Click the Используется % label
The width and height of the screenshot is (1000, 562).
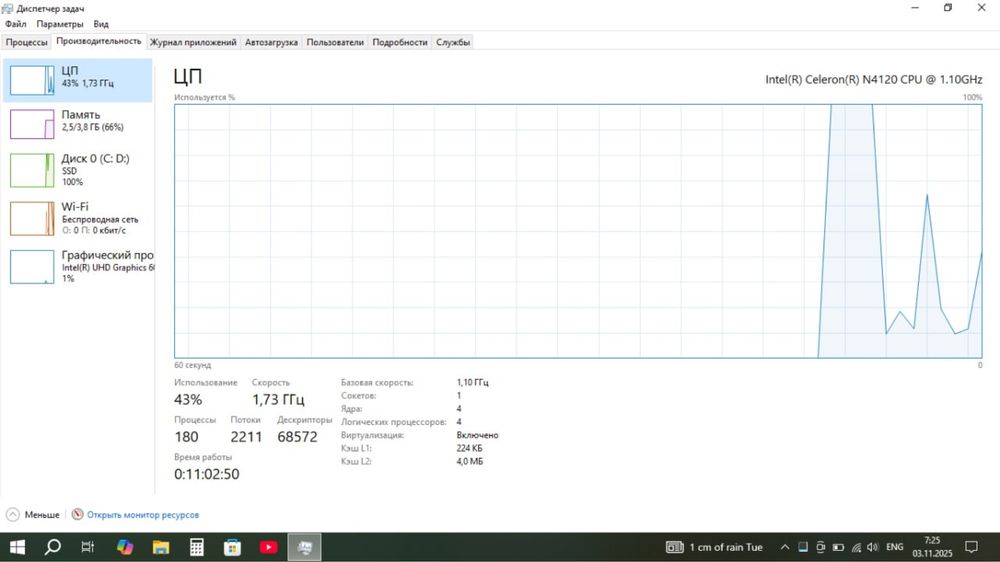click(x=205, y=97)
